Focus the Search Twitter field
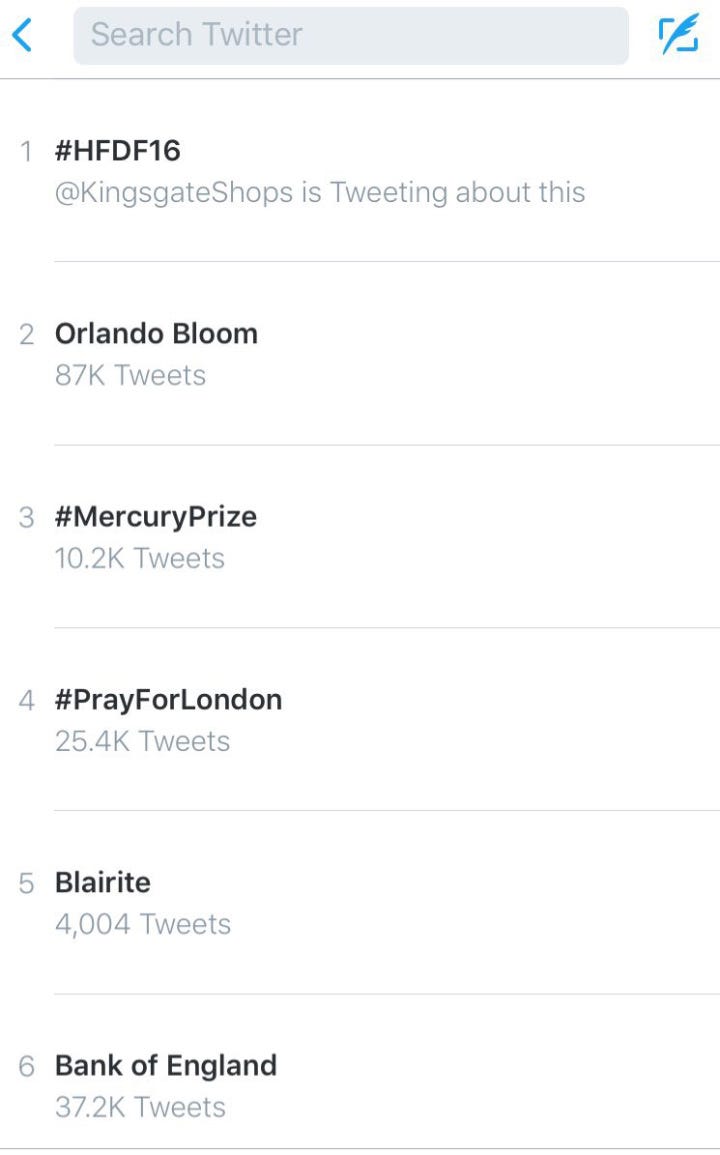 pos(350,35)
